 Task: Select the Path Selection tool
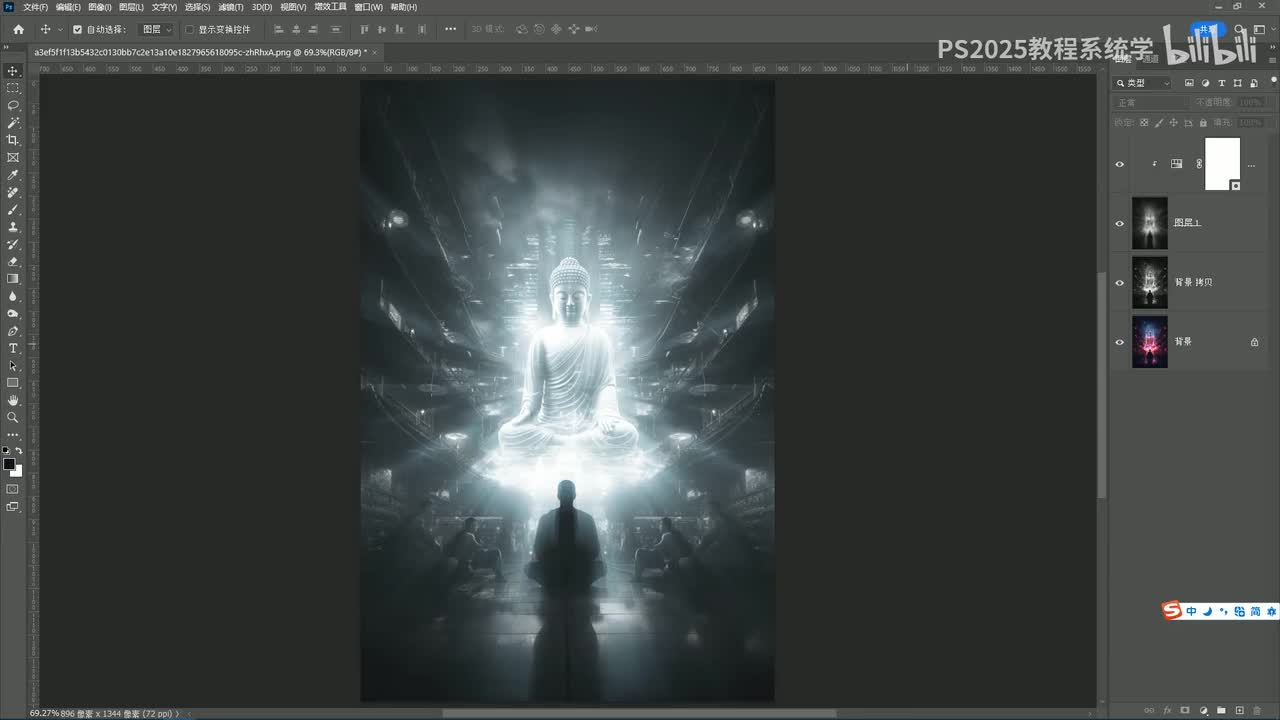tap(13, 365)
